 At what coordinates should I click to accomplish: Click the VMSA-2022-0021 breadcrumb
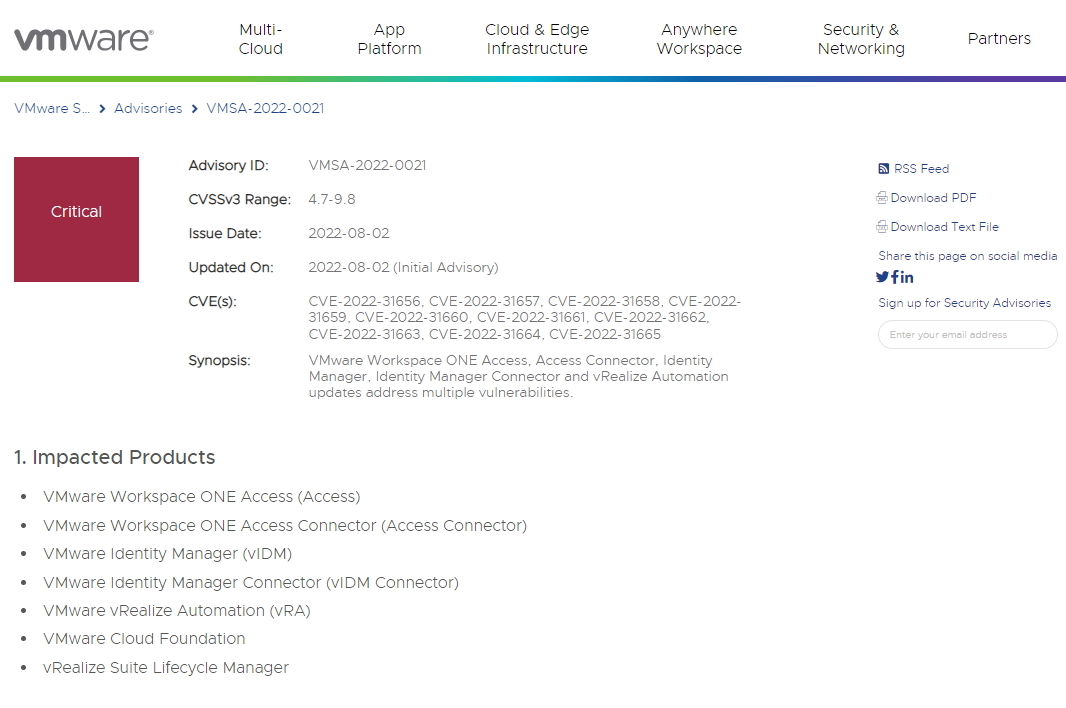coord(265,108)
